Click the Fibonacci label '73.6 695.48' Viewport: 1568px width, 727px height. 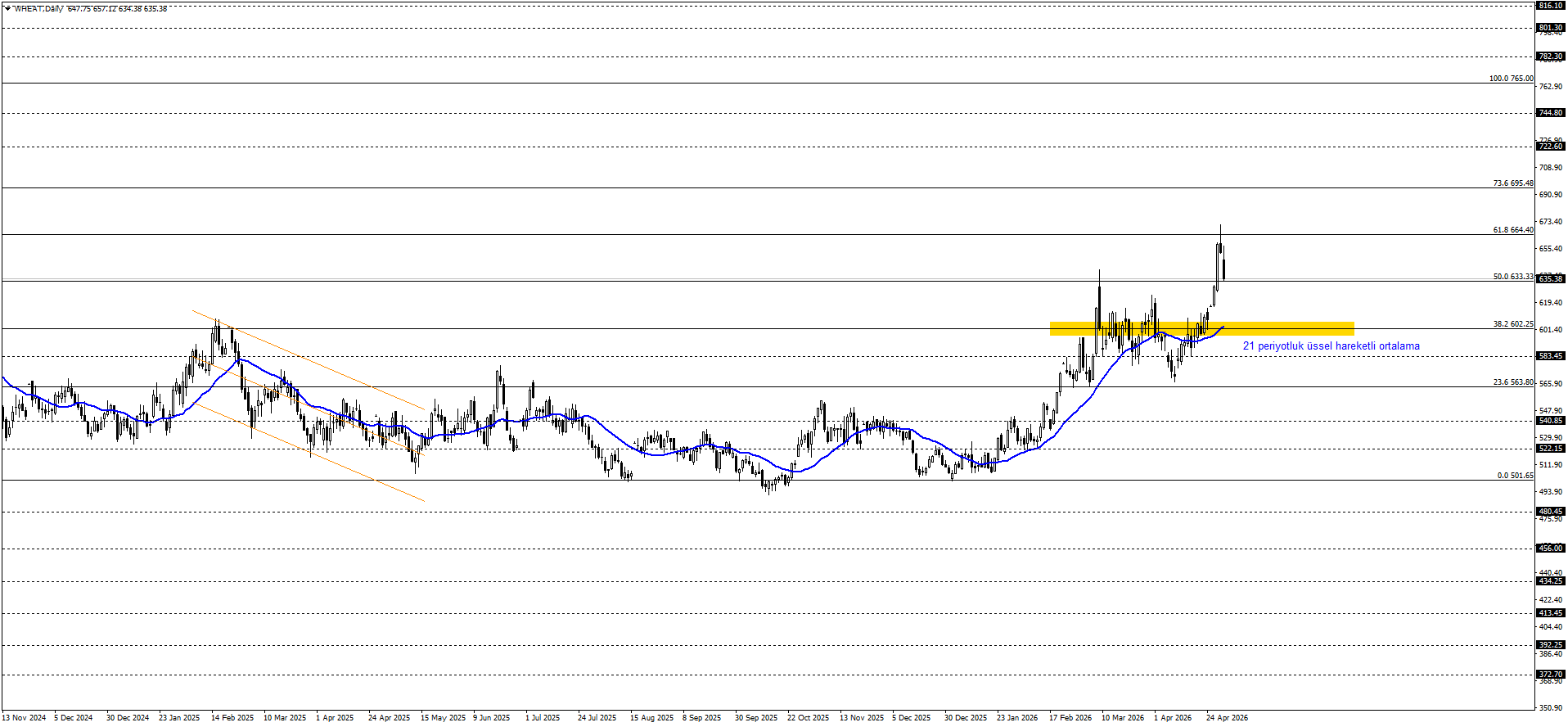pyautogui.click(x=1513, y=183)
